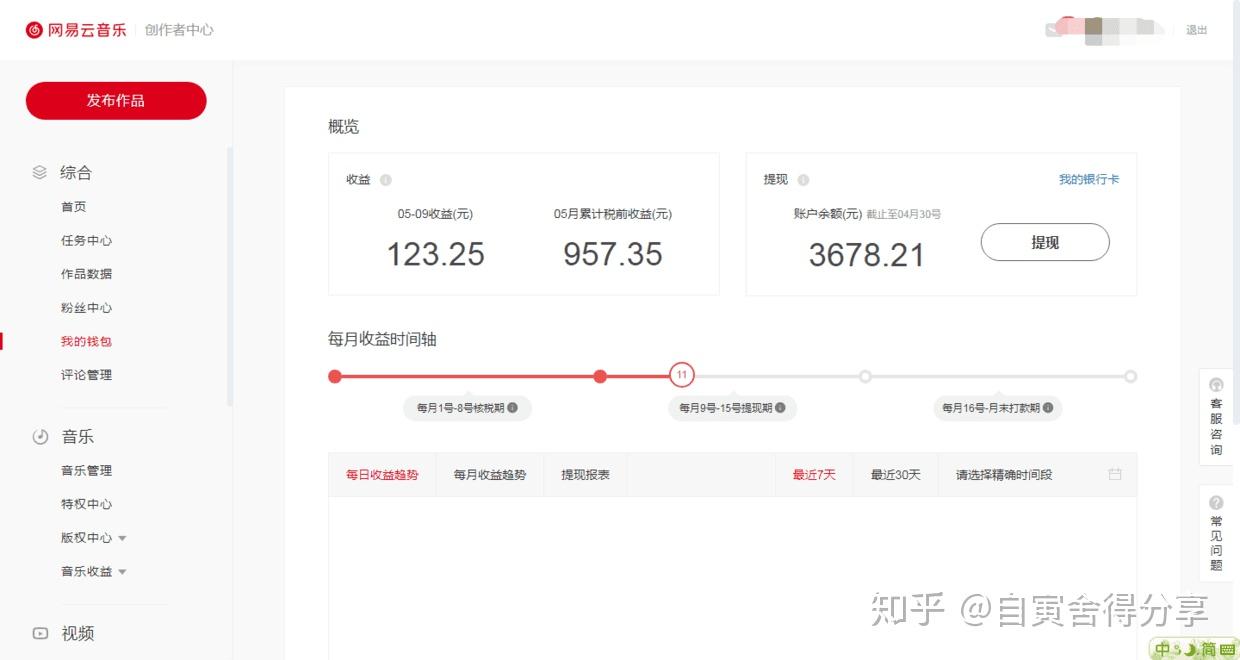
Task: Open 粉丝中心 in the sidebar
Action: click(86, 308)
